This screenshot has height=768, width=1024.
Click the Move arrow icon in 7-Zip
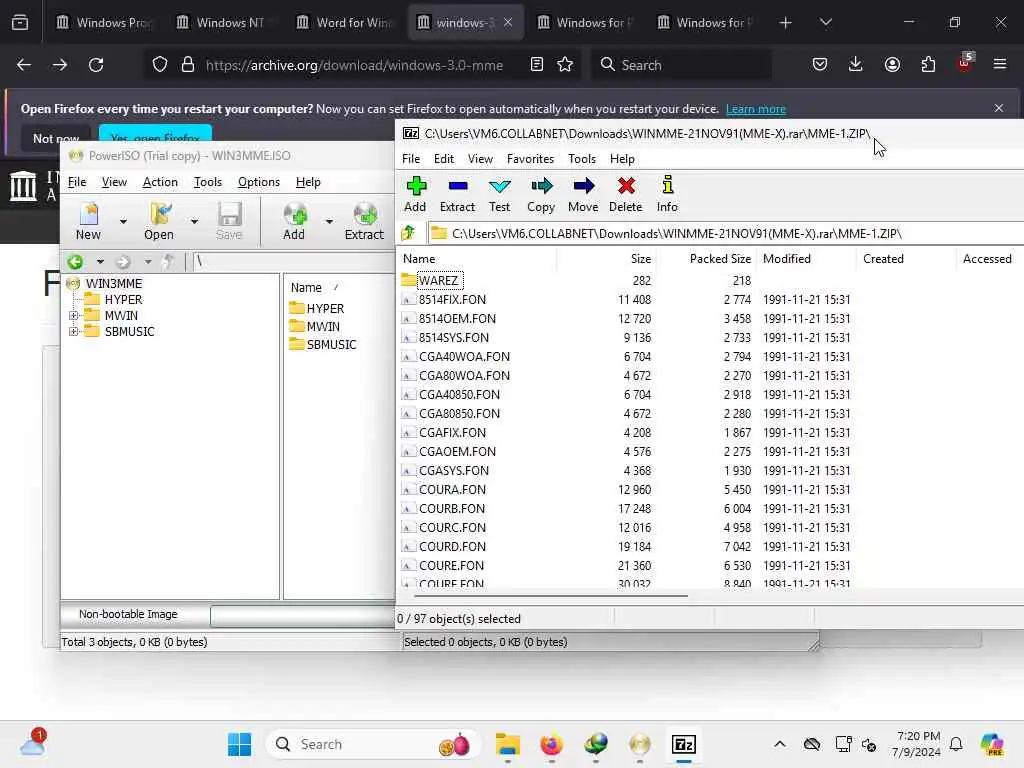[x=583, y=187]
